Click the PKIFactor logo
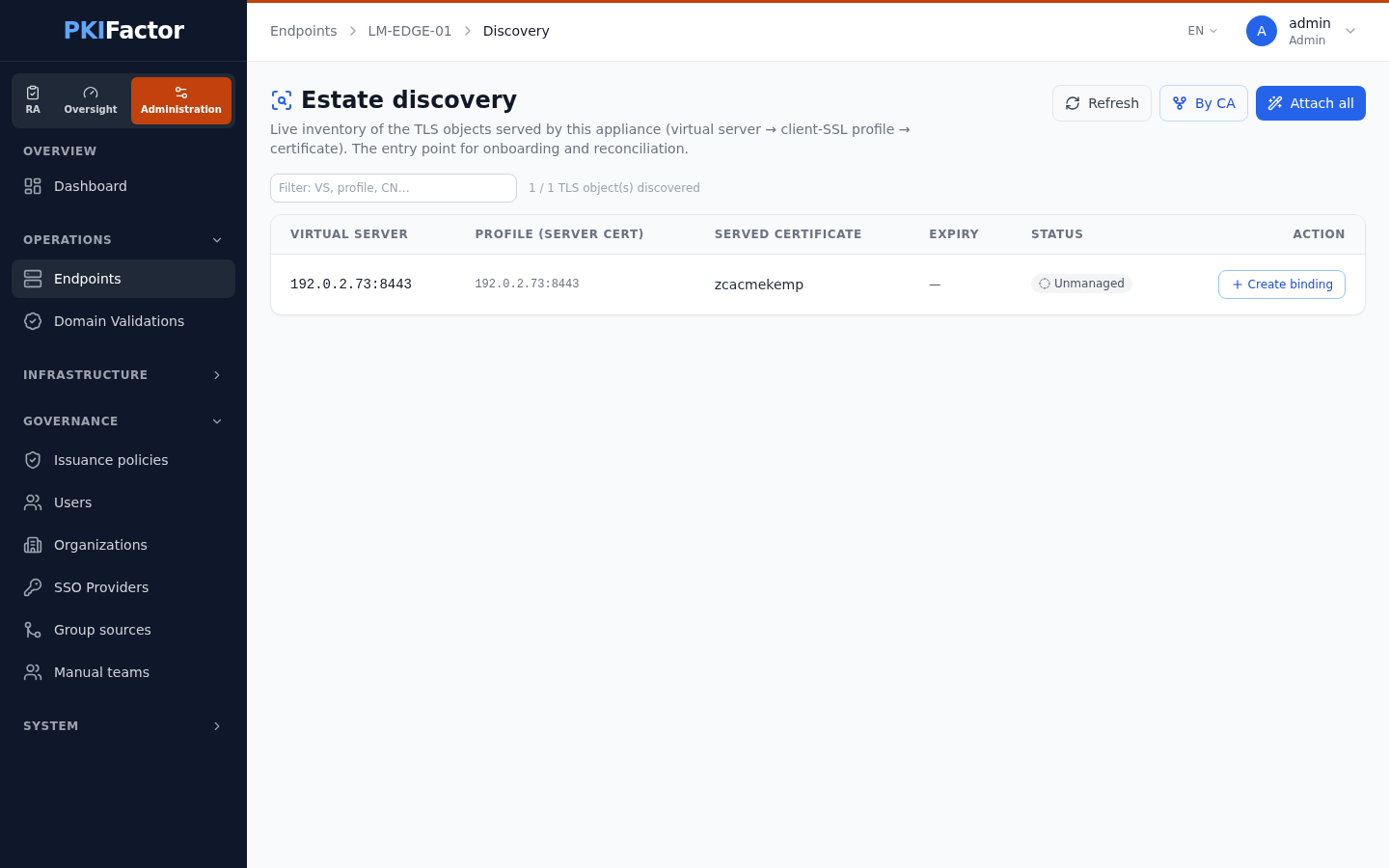The image size is (1389, 868). (123, 30)
